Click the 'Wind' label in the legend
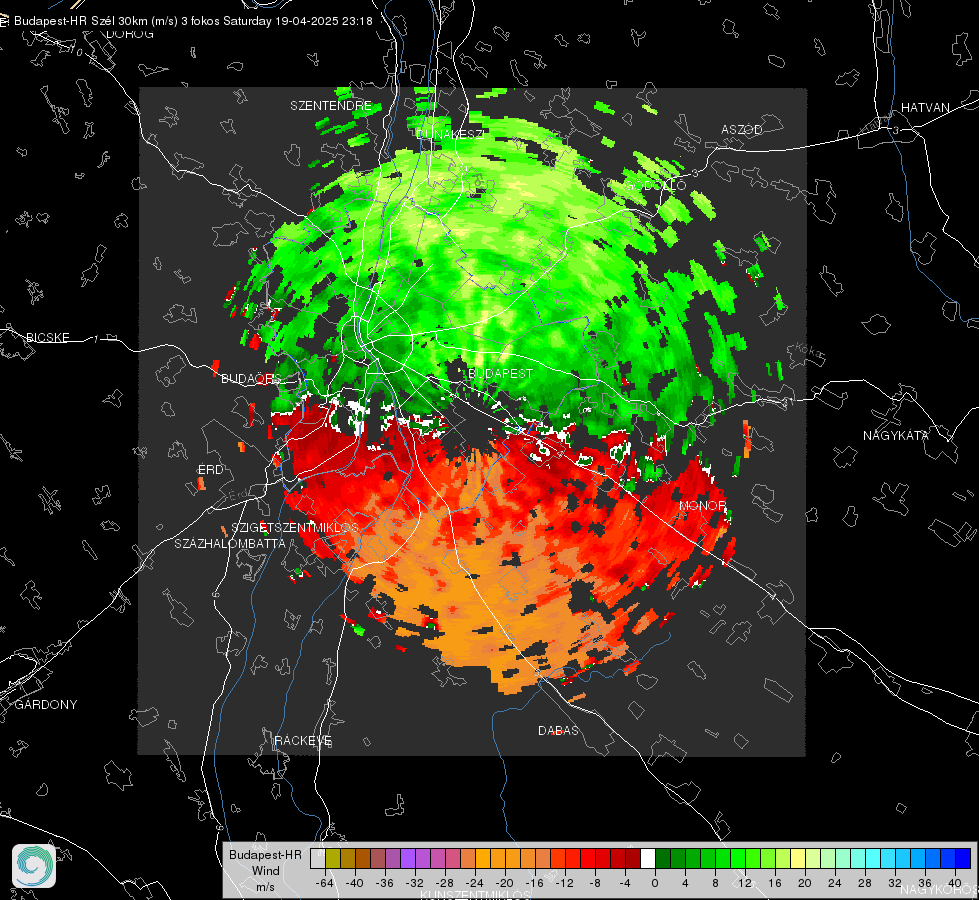This screenshot has width=979, height=900. click(x=265, y=870)
